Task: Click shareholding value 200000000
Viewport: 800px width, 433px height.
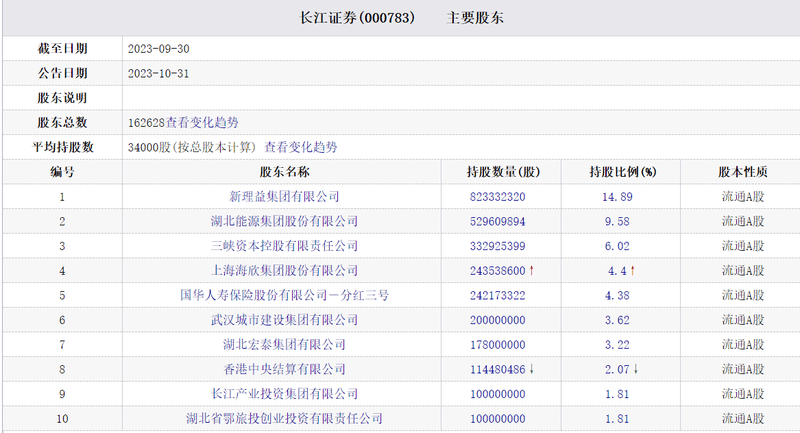Action: 497,320
